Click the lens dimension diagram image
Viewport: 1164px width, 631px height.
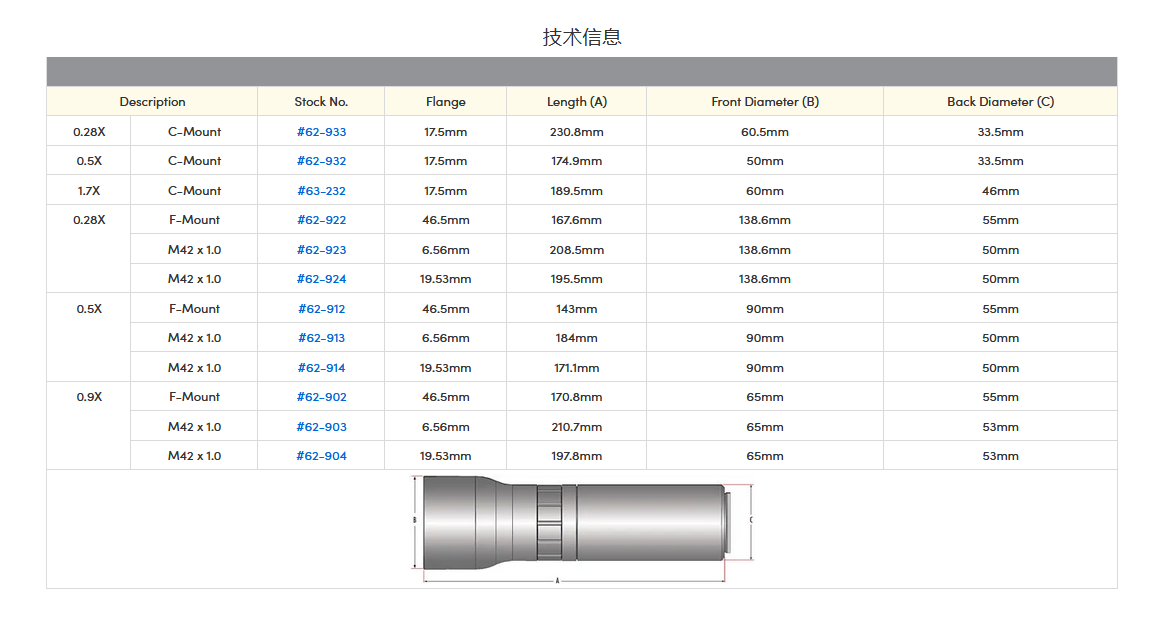(582, 529)
